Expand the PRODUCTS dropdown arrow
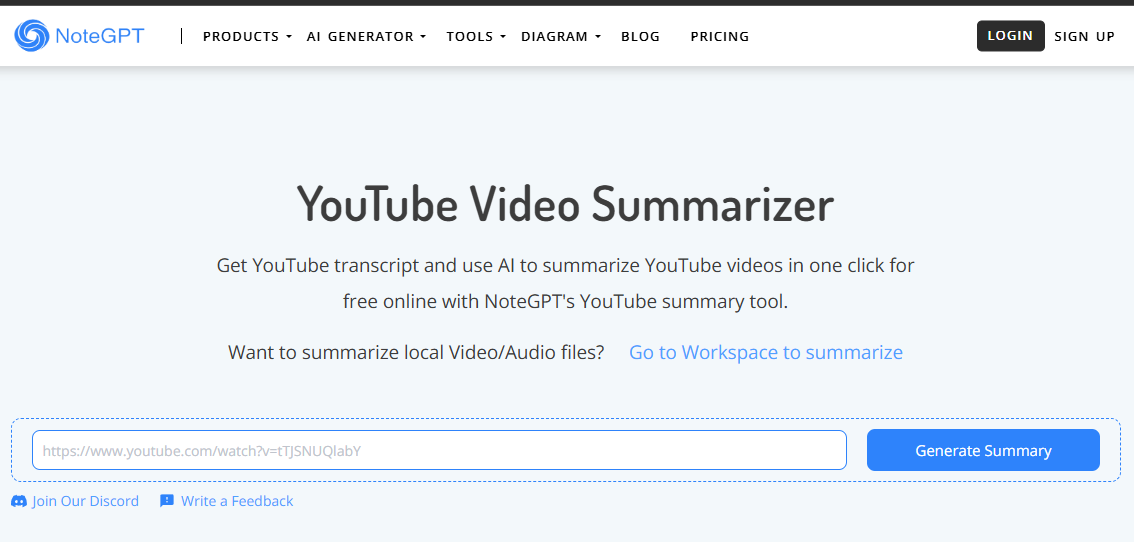The width and height of the screenshot is (1134, 542). click(x=289, y=37)
